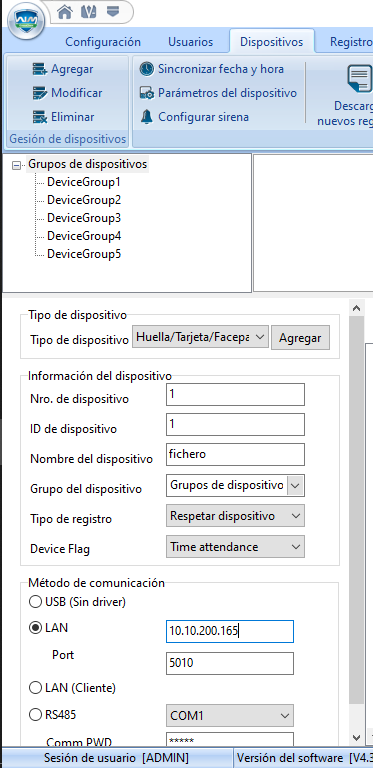This screenshot has height=768, width=373.
Task: Click the scroll down arrow of form scrollbar
Action: pos(357,737)
